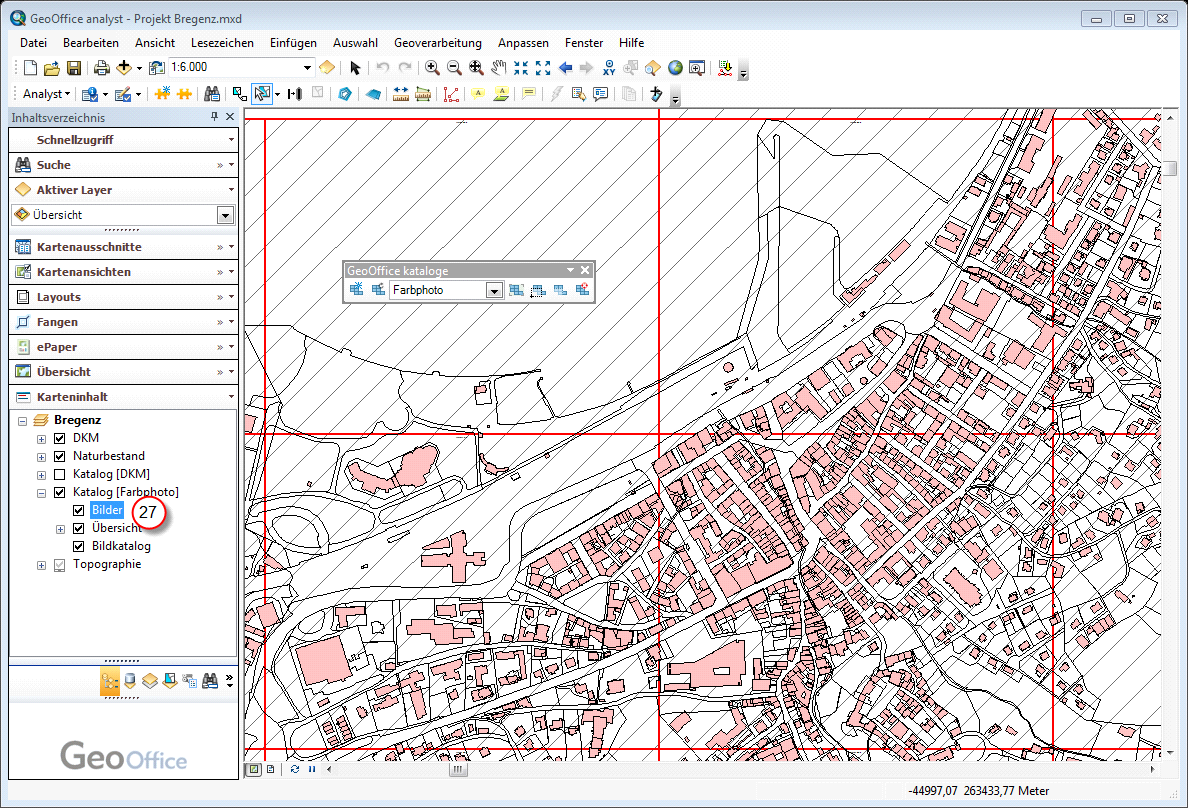Uncheck the DKM layer checkbox

59,439
